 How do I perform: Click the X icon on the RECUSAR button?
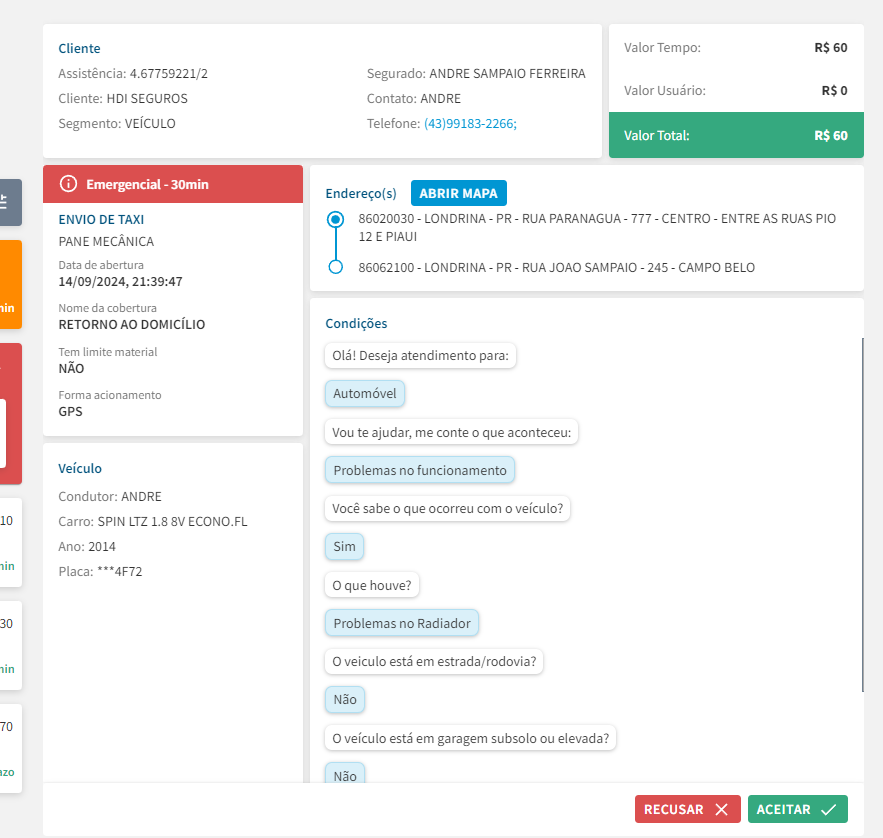pyautogui.click(x=721, y=810)
